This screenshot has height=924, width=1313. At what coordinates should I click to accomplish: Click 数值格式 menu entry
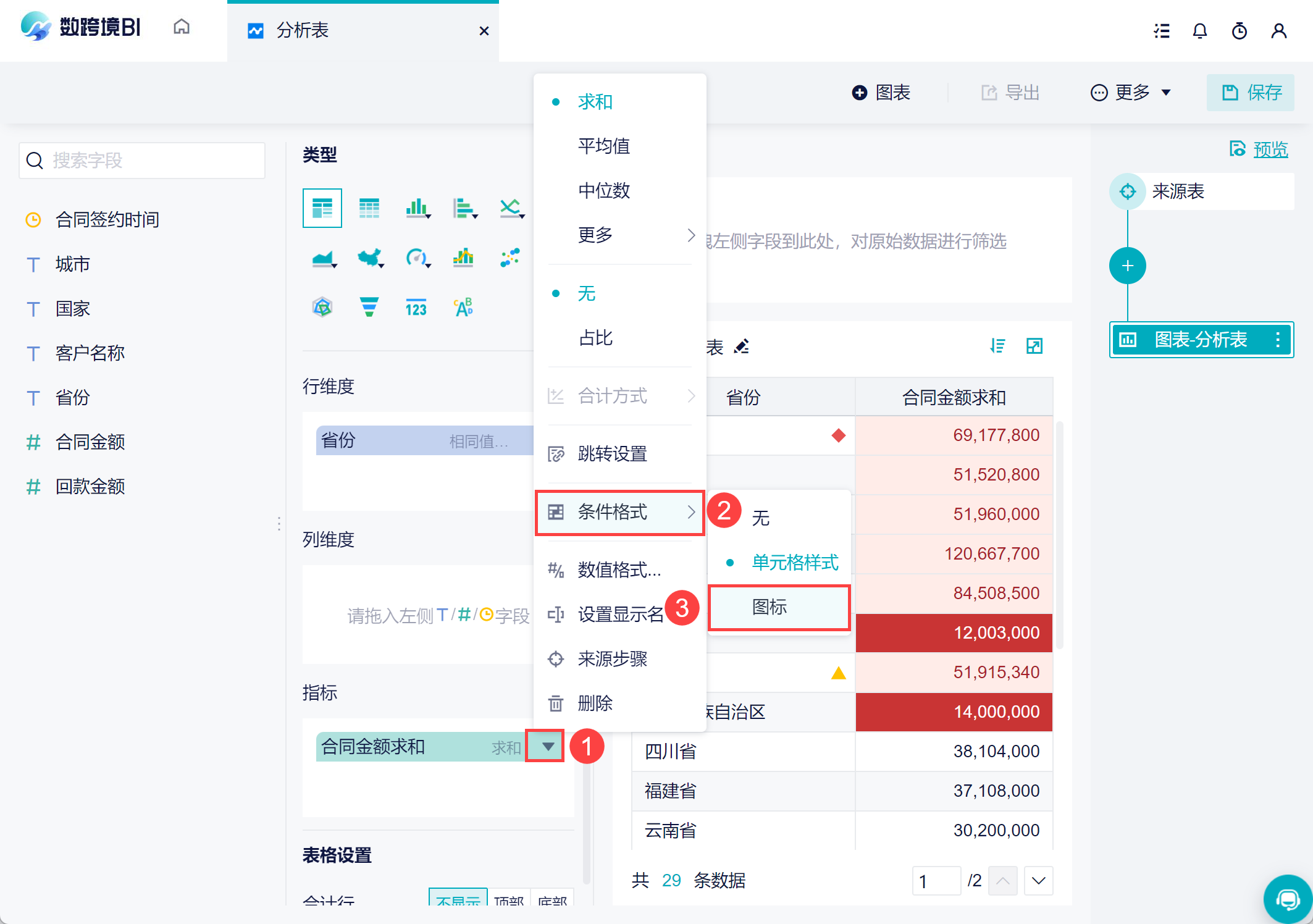coord(619,569)
